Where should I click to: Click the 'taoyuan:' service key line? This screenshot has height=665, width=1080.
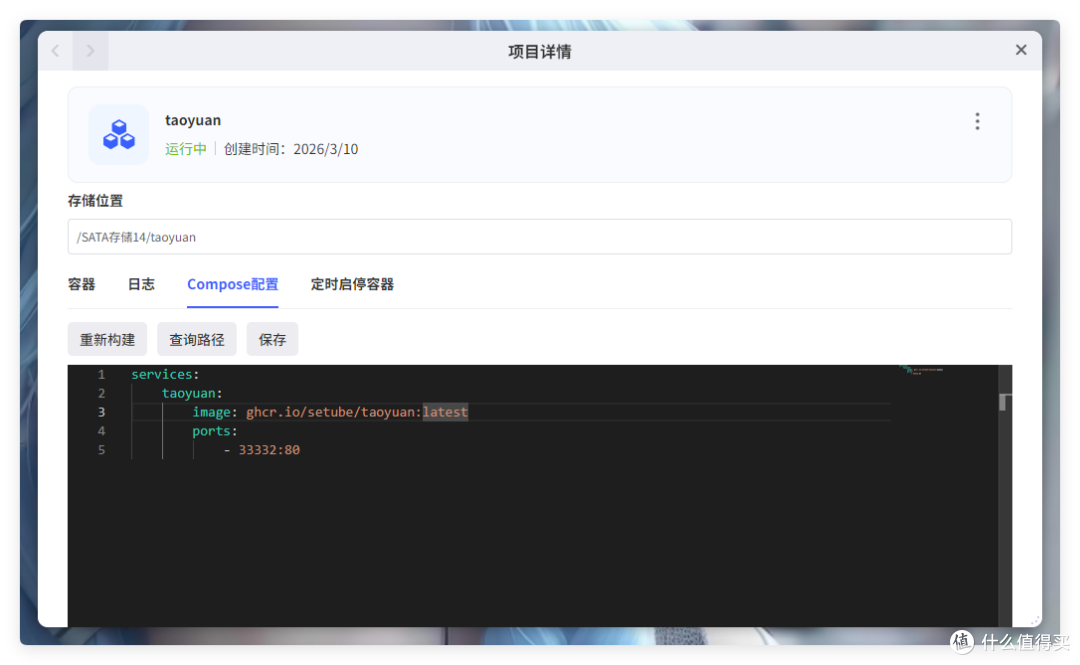pos(191,393)
